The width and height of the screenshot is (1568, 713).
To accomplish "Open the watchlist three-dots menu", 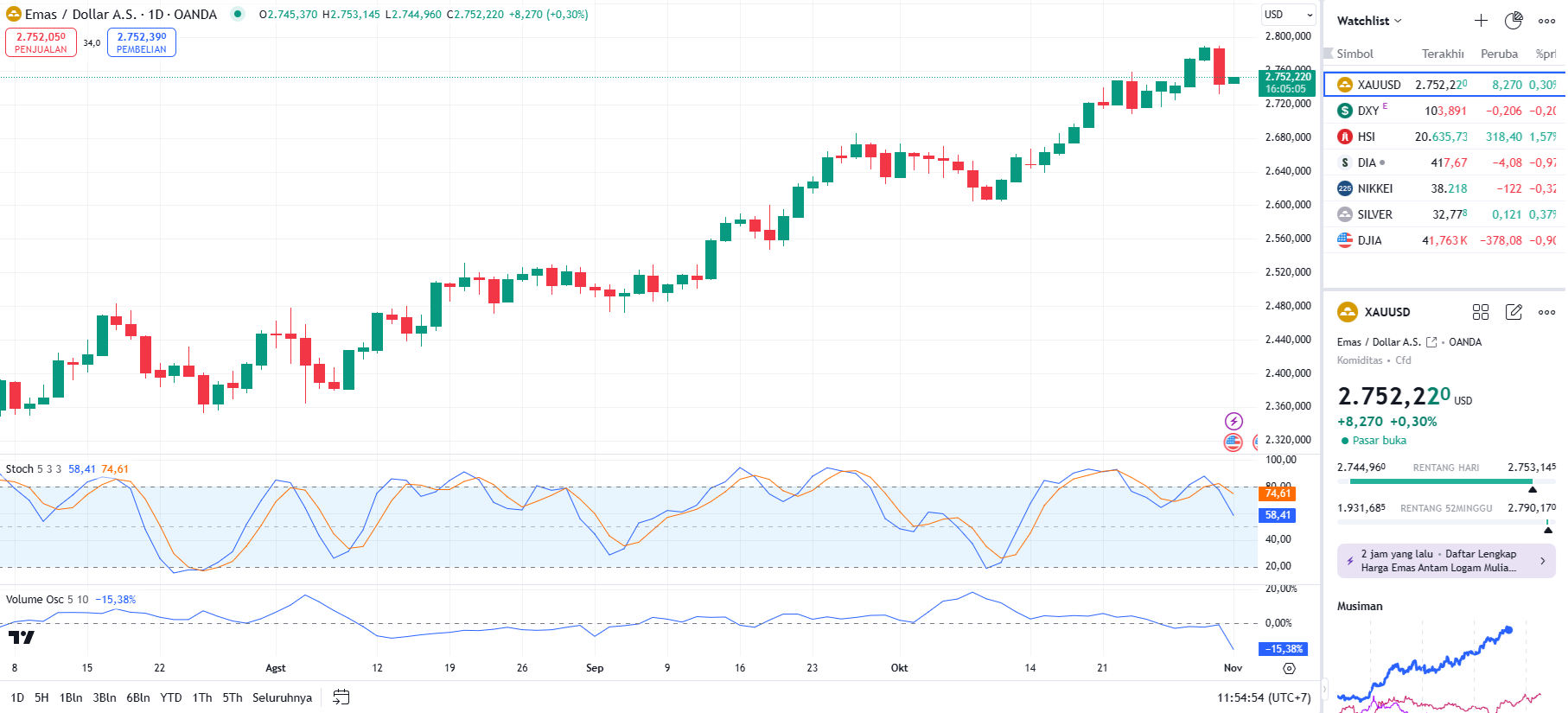I will click(x=1546, y=21).
